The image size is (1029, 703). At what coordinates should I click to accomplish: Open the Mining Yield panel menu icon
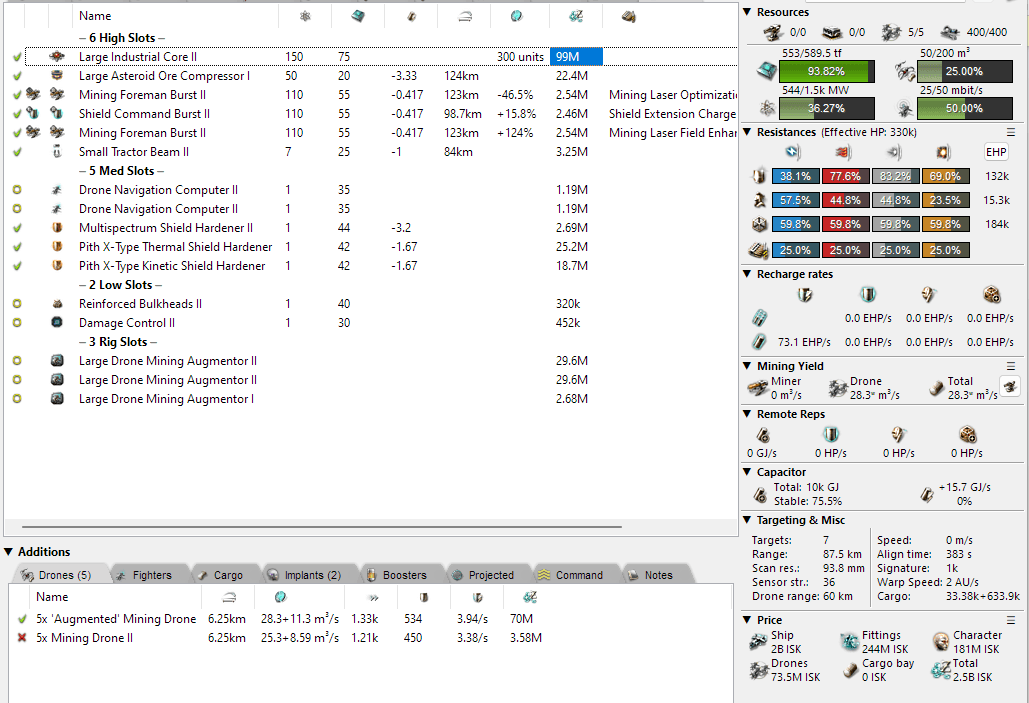click(x=1011, y=366)
